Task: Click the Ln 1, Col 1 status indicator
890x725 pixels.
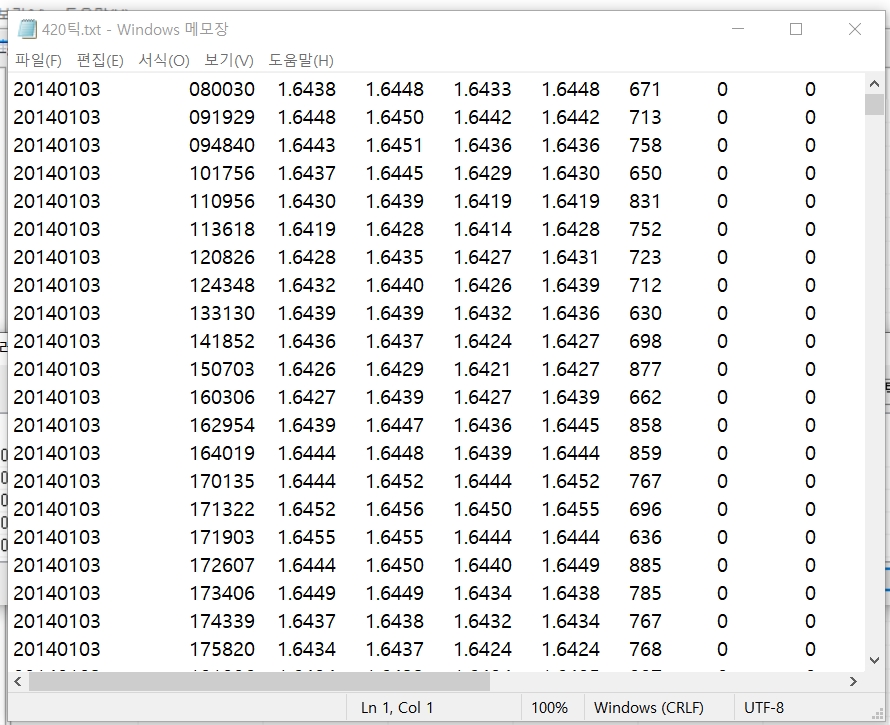Action: tap(397, 707)
